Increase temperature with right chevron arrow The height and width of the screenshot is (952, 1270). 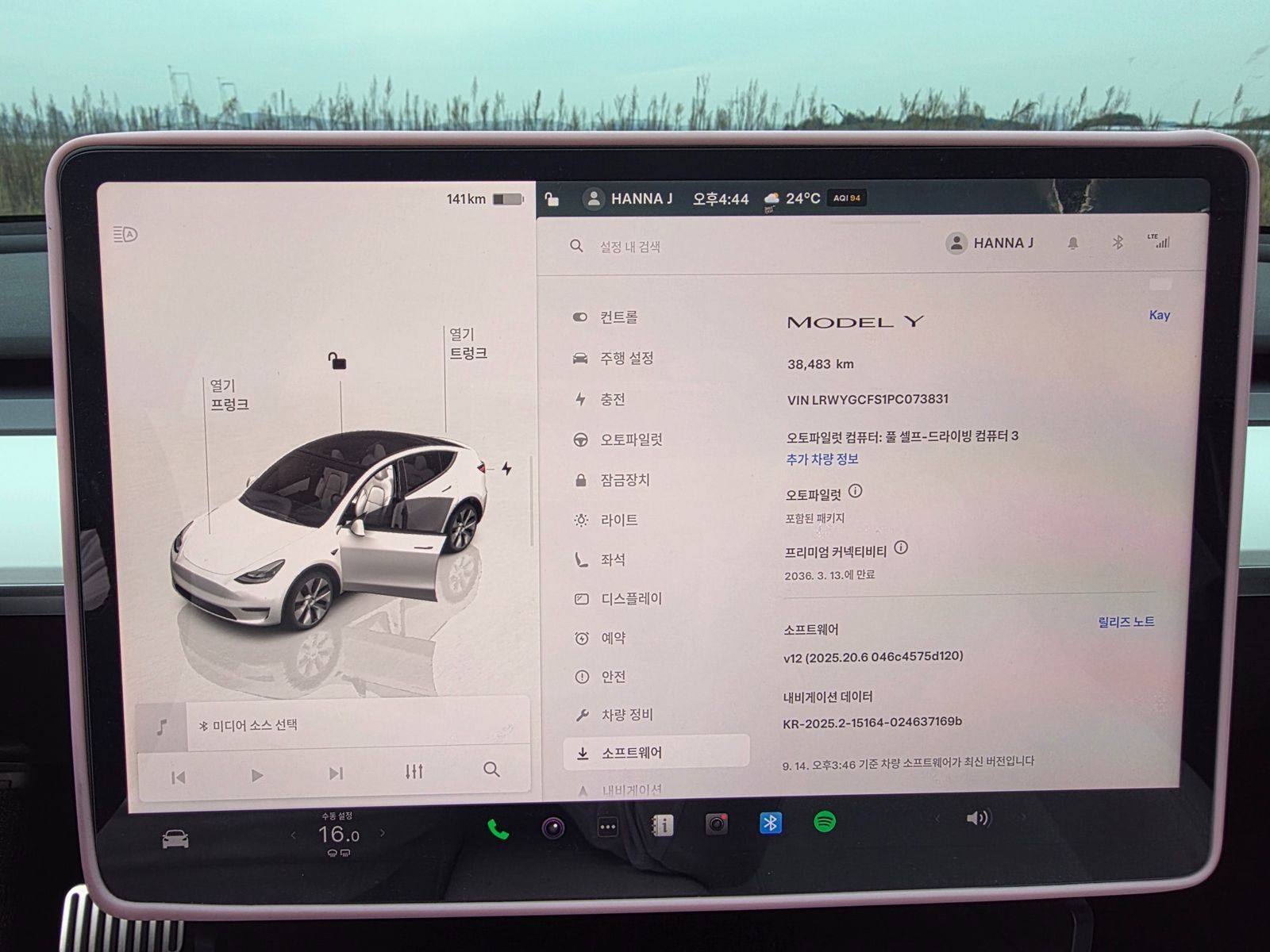383,833
